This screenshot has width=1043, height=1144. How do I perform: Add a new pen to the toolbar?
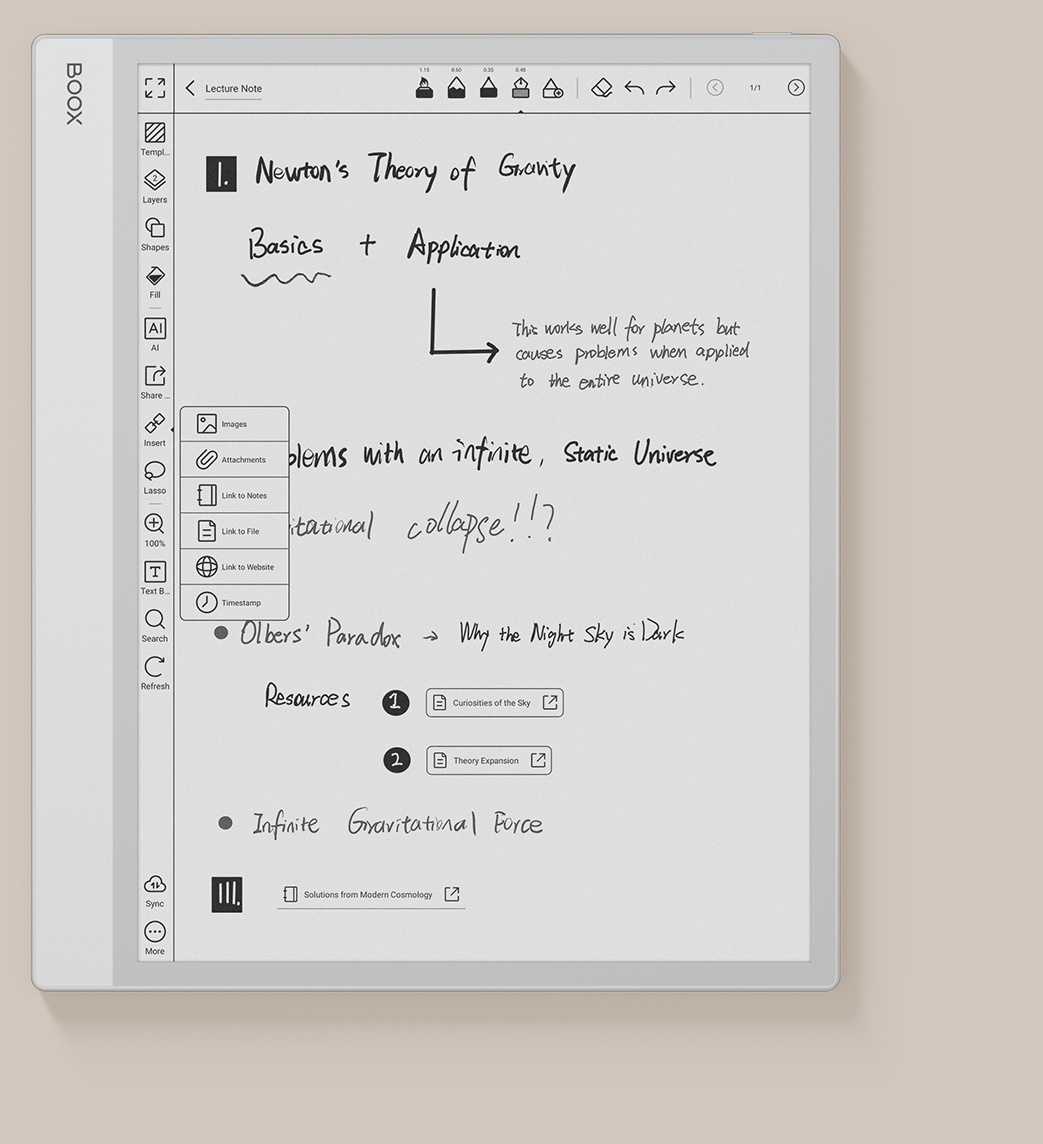pos(552,88)
